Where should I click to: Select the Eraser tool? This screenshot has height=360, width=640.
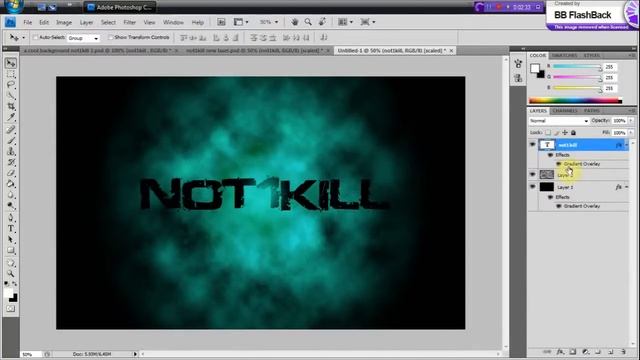coord(11,173)
